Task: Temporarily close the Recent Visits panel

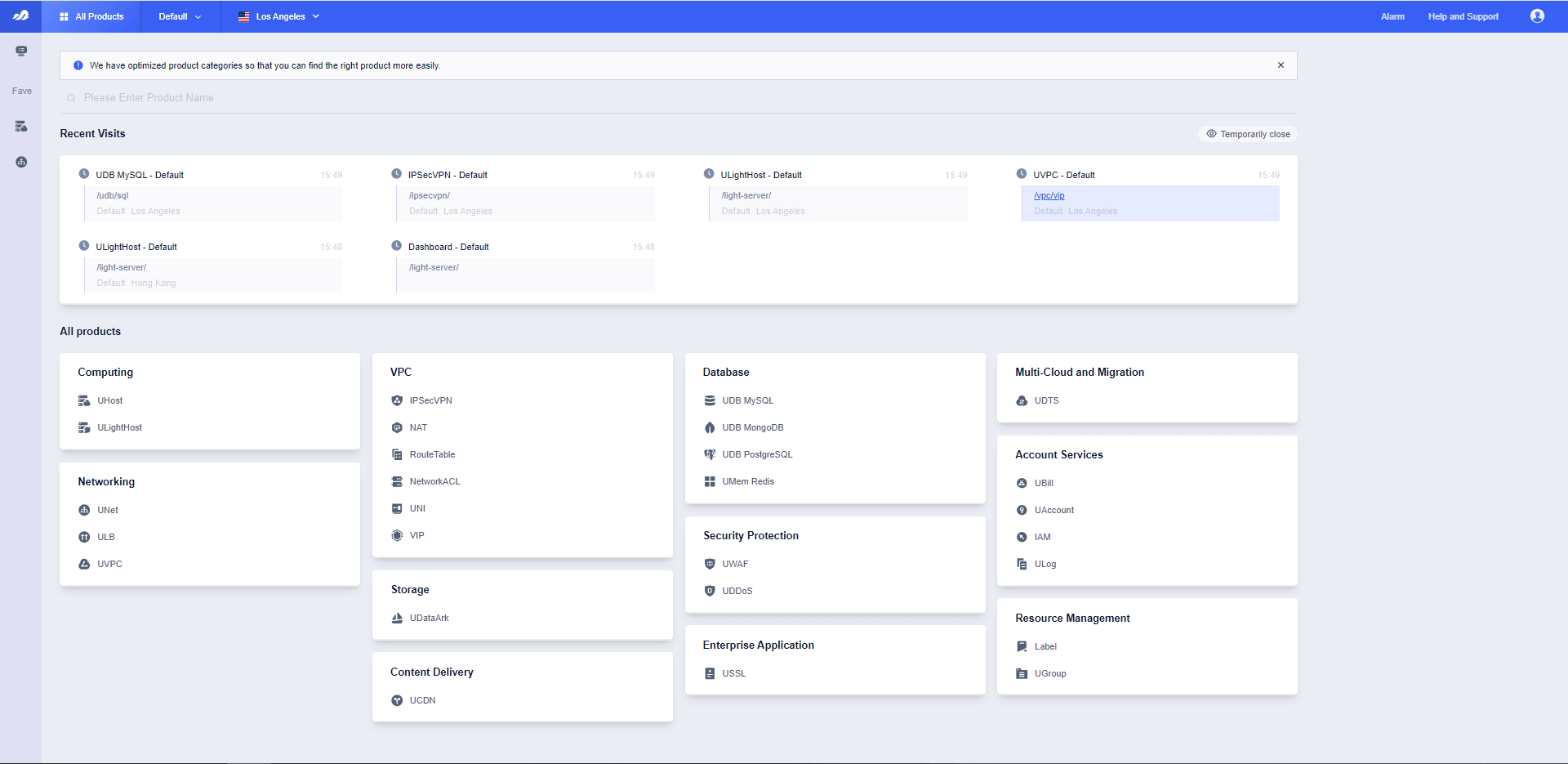Action: pos(1247,133)
